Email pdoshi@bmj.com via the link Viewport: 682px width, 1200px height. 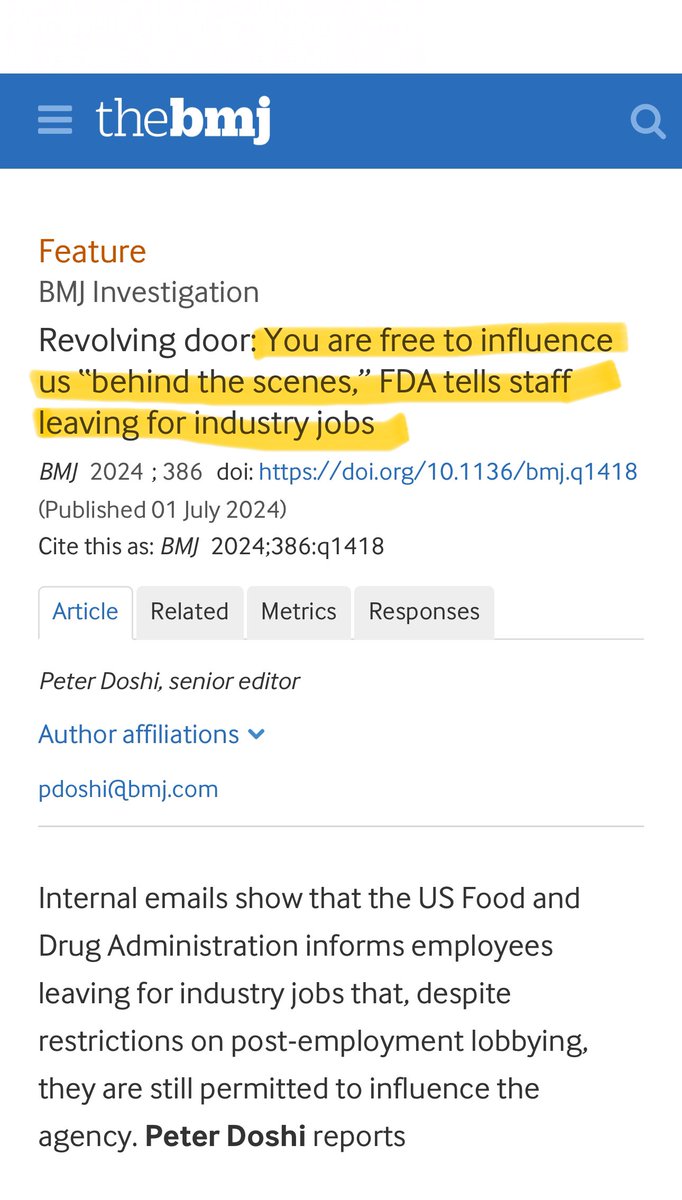pyautogui.click(x=128, y=789)
